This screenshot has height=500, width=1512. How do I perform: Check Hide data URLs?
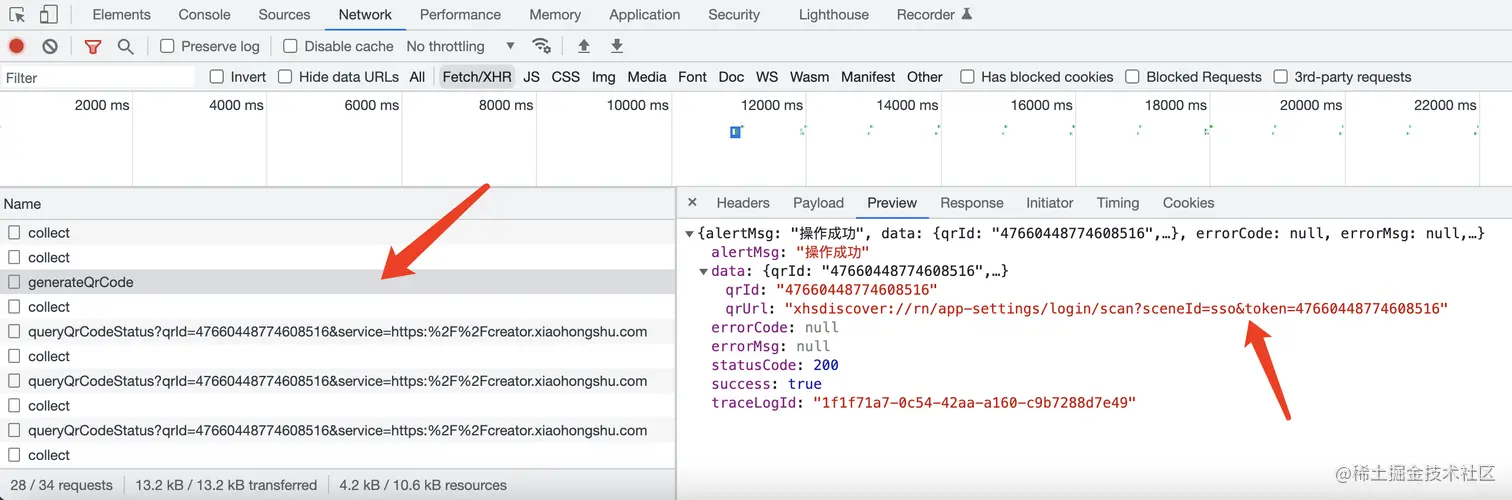pos(285,77)
